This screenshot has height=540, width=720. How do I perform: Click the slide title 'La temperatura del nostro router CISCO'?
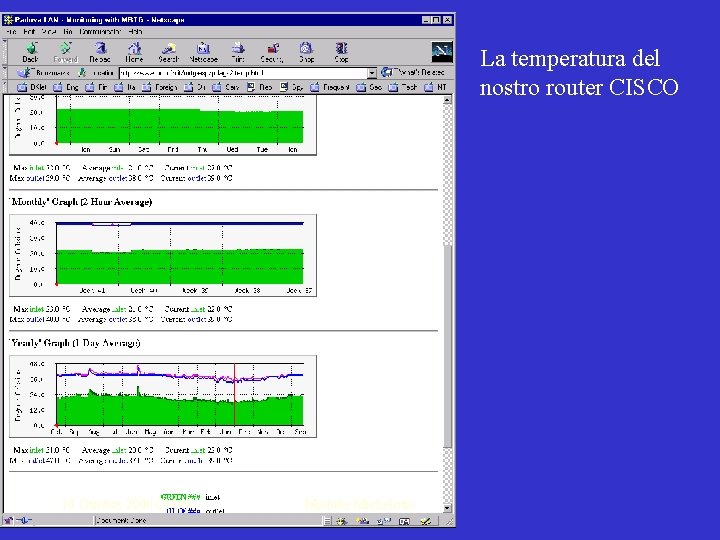pos(579,73)
